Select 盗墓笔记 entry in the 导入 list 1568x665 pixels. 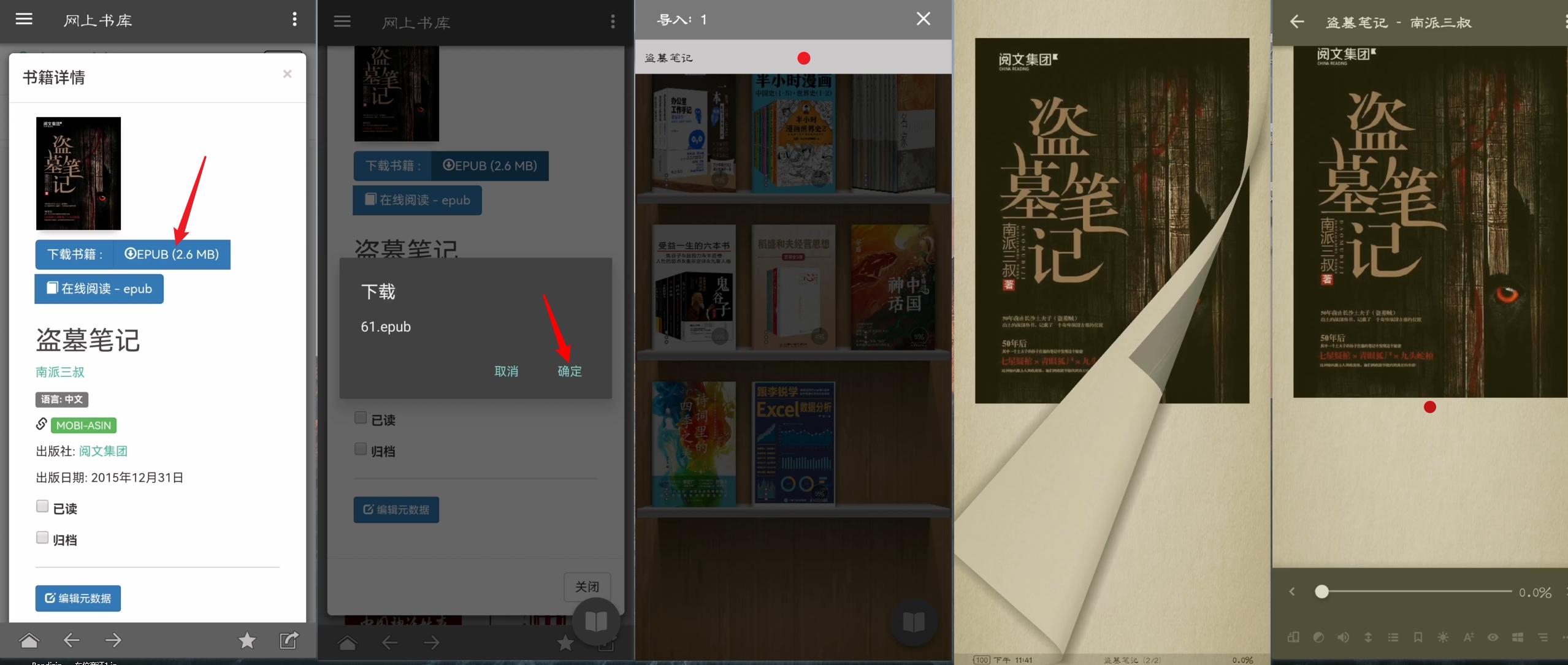(x=668, y=58)
